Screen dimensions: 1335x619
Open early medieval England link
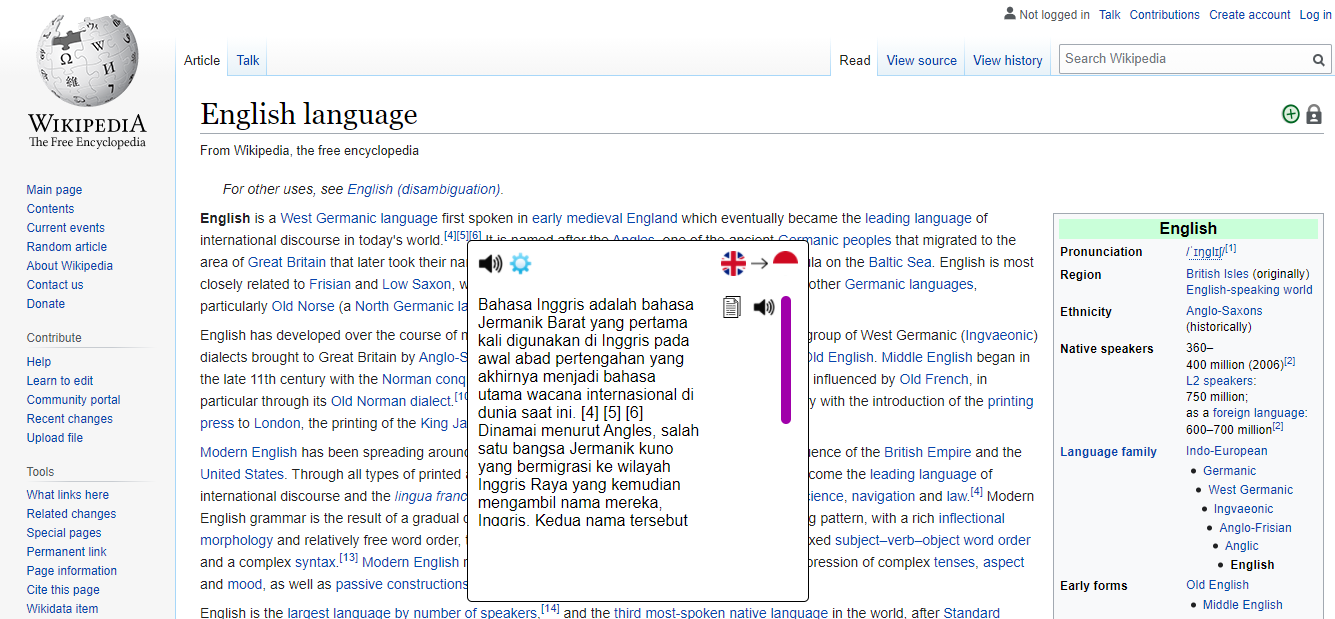(x=605, y=218)
